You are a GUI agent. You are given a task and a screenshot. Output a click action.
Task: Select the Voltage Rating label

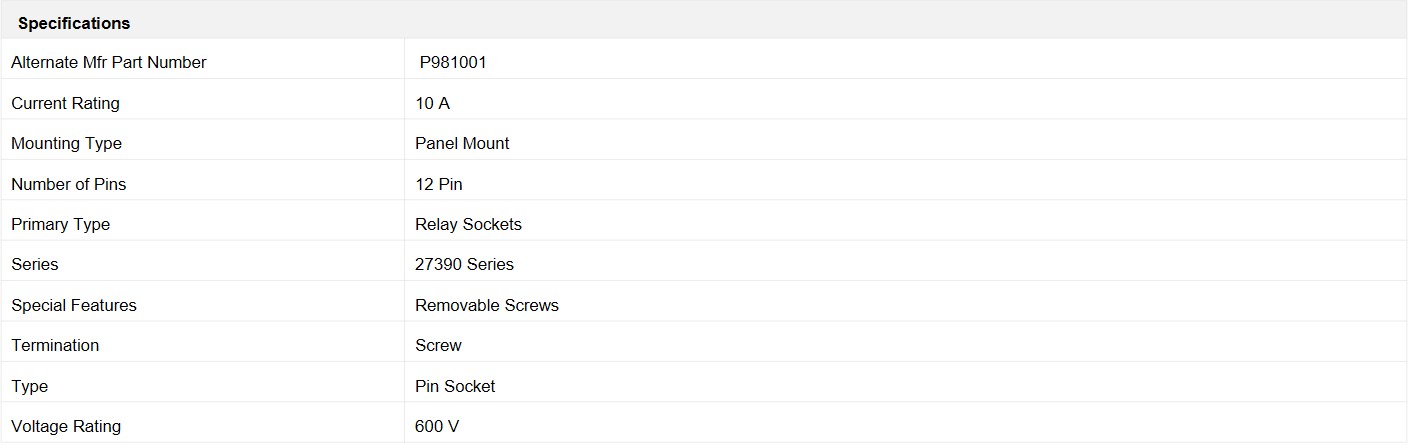(x=66, y=426)
